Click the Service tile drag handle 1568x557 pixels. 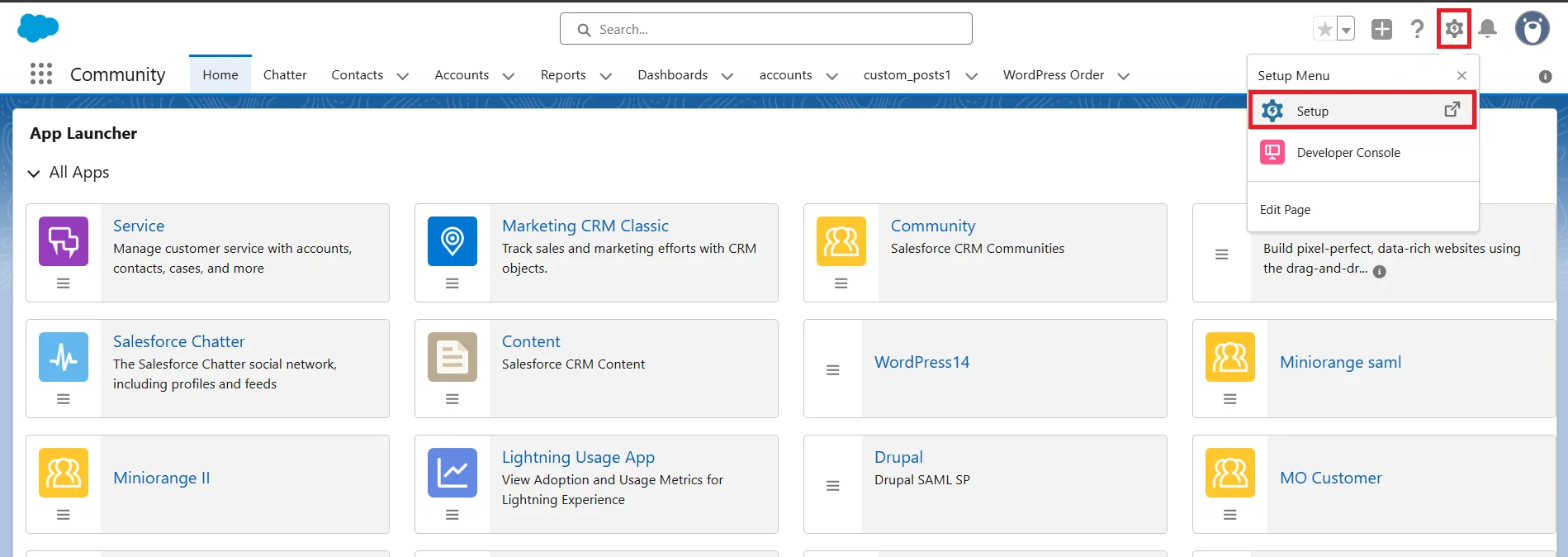coord(64,283)
